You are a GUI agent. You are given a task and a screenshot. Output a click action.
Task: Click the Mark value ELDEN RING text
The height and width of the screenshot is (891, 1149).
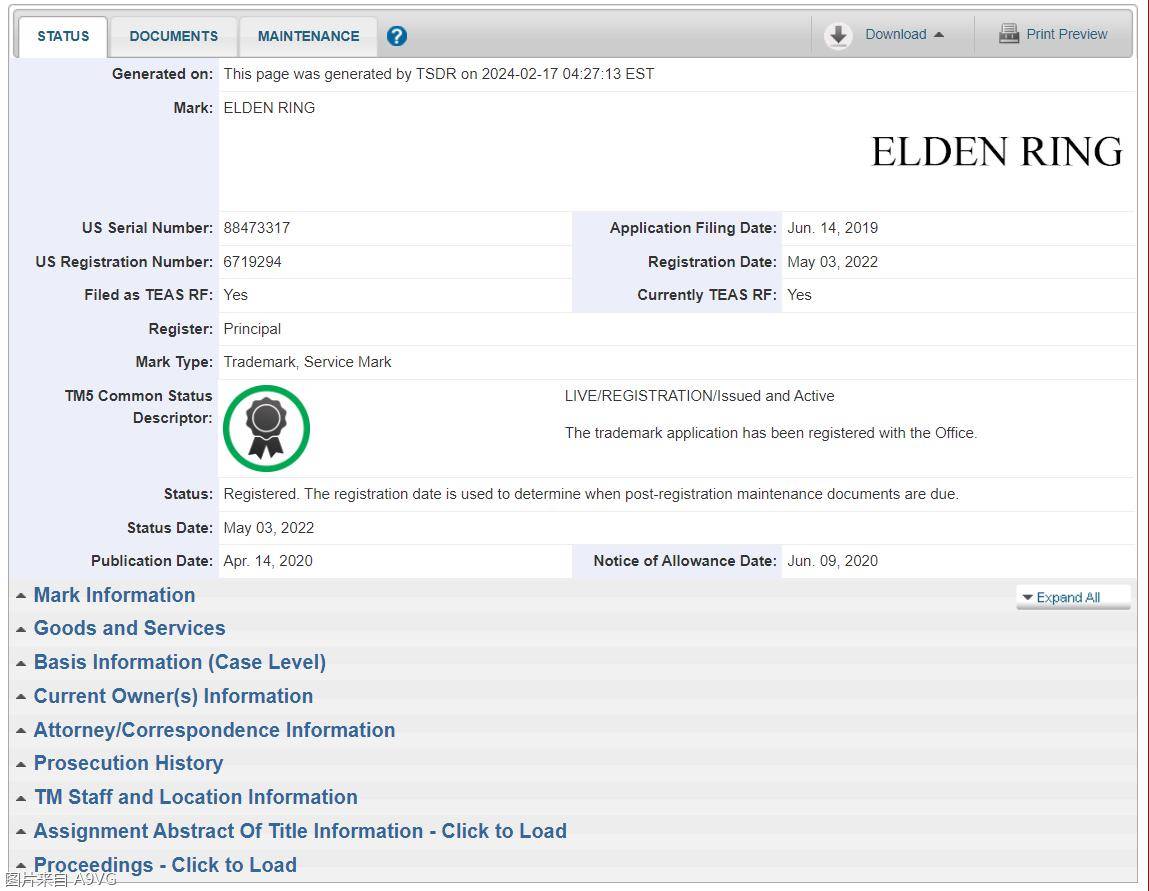tap(269, 108)
